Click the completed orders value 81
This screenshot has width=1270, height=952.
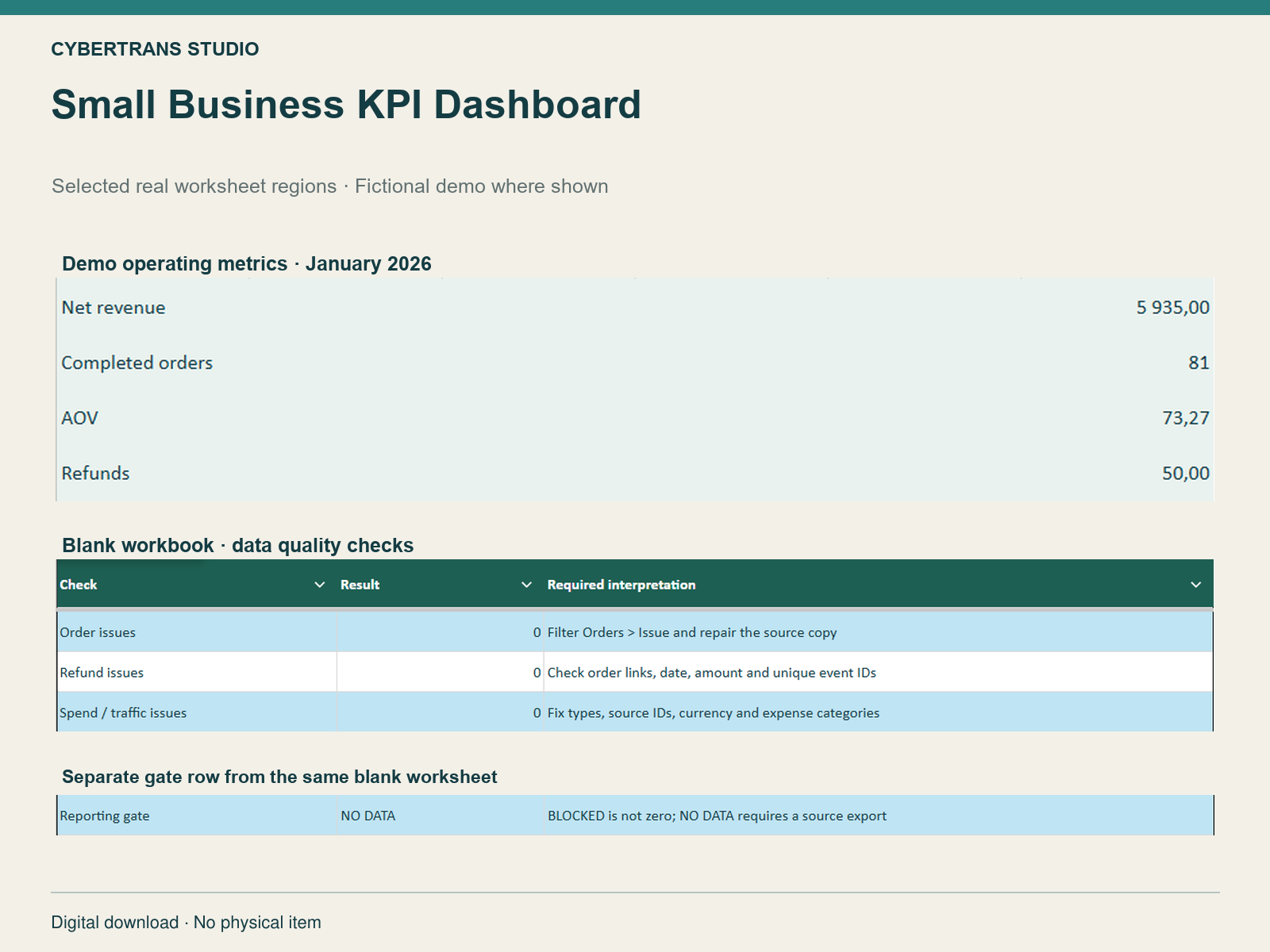[1199, 363]
